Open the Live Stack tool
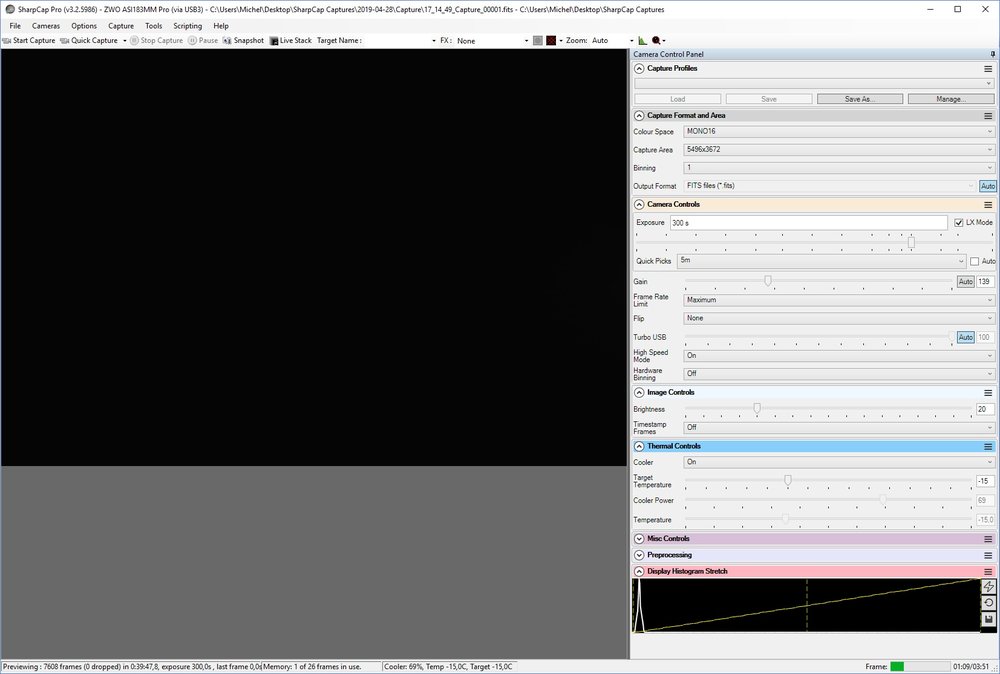This screenshot has height=674, width=1000. tap(291, 40)
